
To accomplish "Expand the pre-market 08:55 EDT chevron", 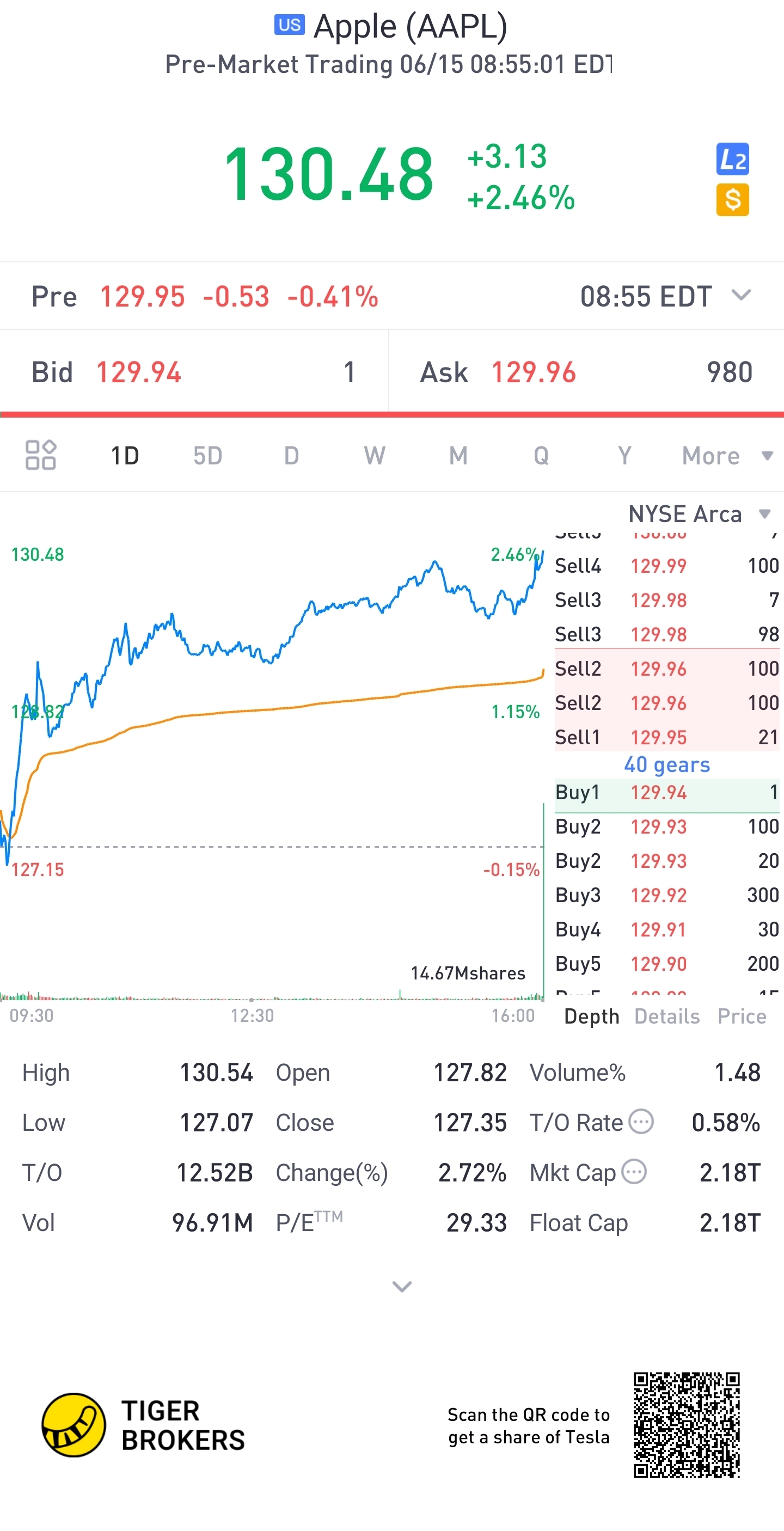I will [741, 296].
